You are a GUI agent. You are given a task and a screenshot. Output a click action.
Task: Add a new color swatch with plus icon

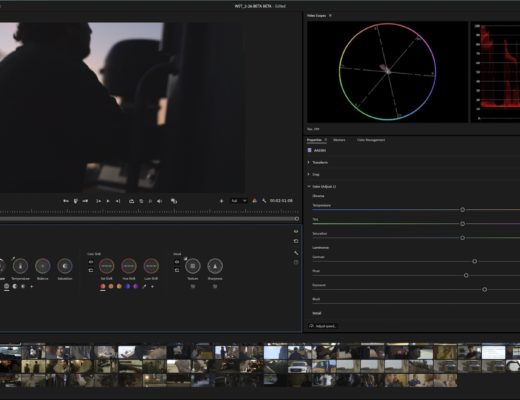click(x=152, y=286)
